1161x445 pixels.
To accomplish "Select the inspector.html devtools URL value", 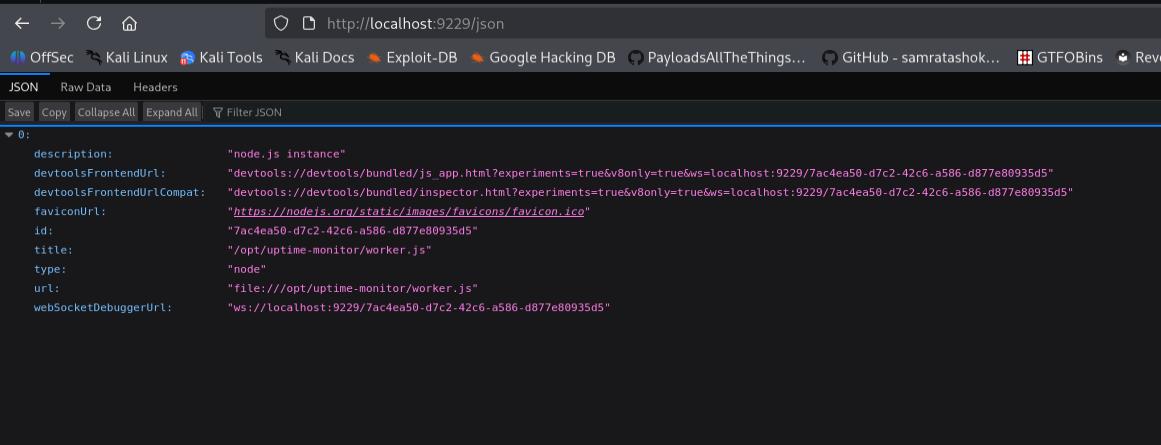I will click(650, 193).
